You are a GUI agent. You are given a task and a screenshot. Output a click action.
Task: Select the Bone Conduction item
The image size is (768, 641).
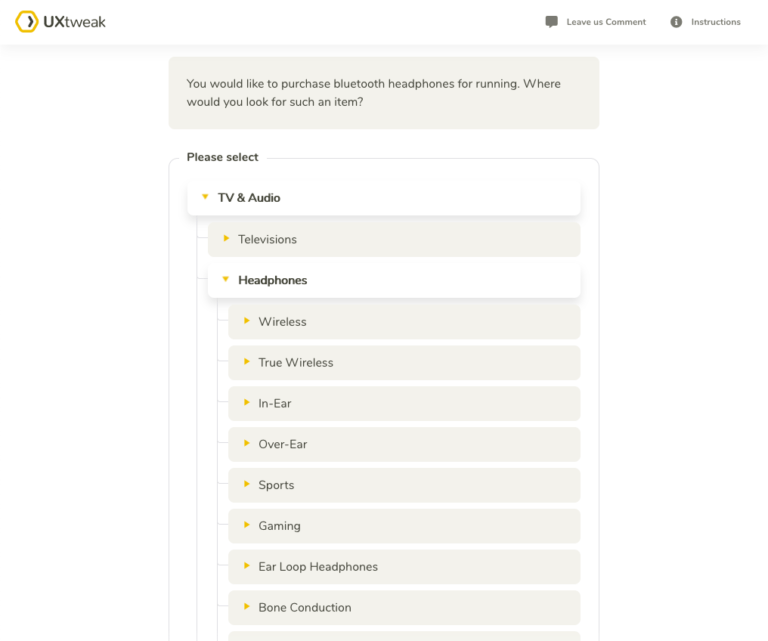click(x=403, y=608)
